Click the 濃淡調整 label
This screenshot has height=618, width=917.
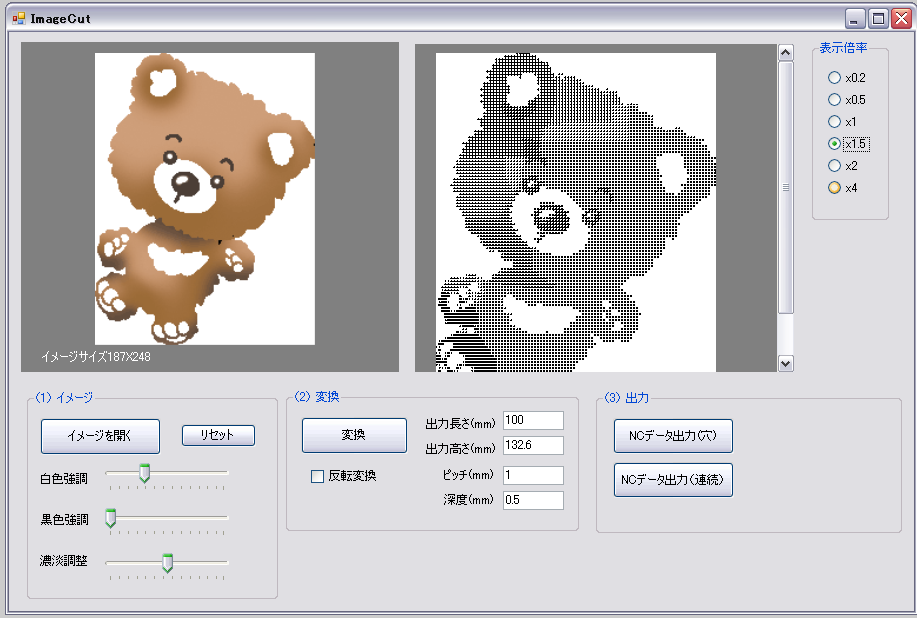coord(64,561)
